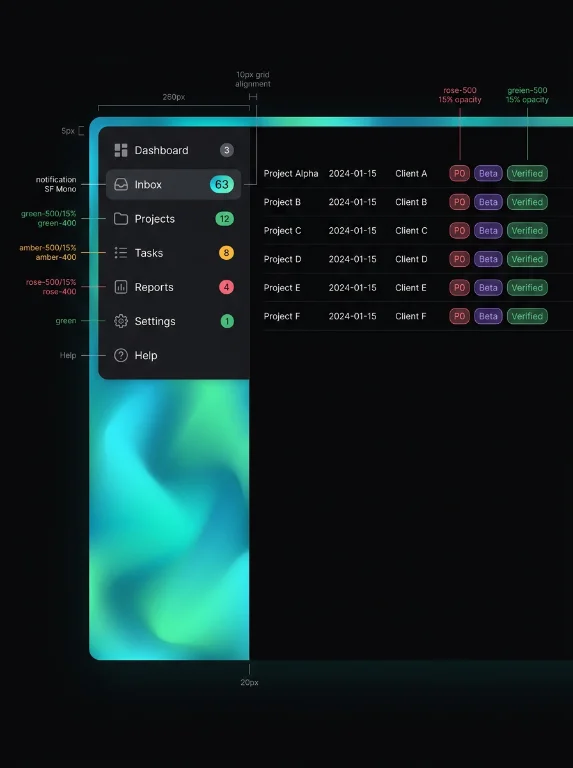Click the Client D cell
This screenshot has width=573, height=768.
click(411, 259)
